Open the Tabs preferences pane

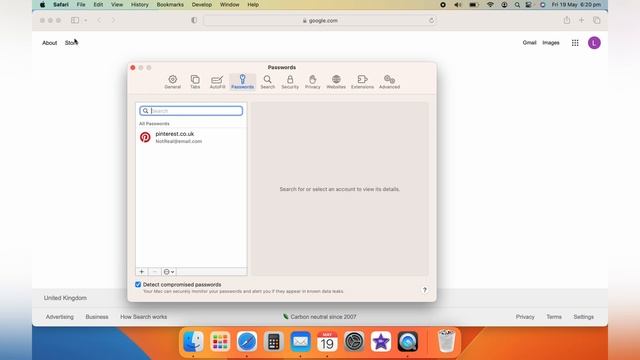point(195,82)
